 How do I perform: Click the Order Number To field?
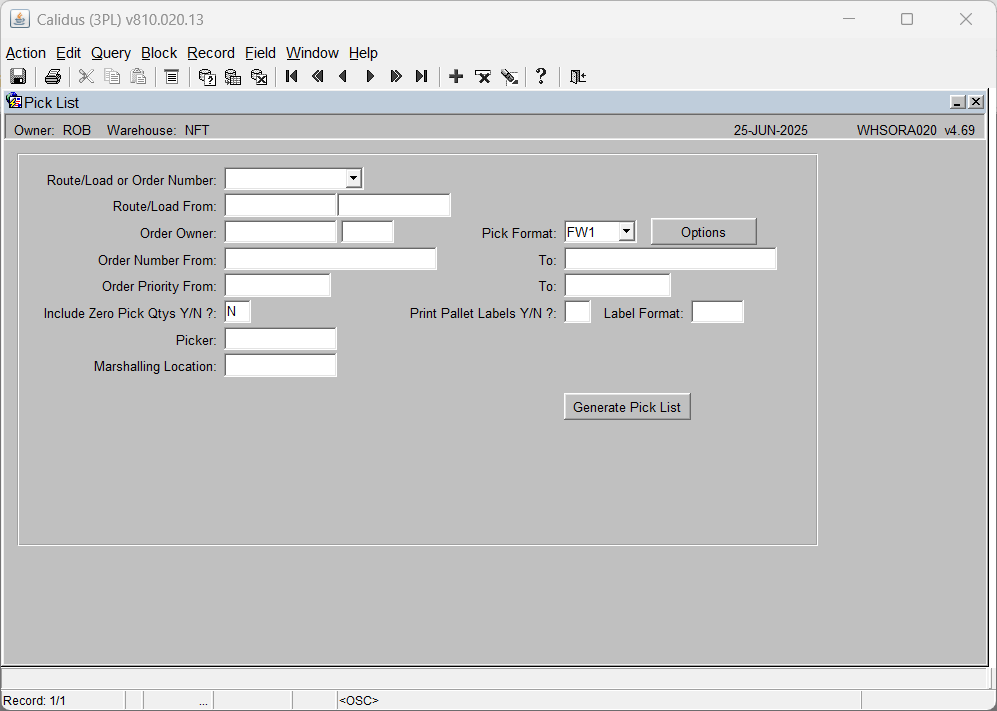[x=671, y=259]
